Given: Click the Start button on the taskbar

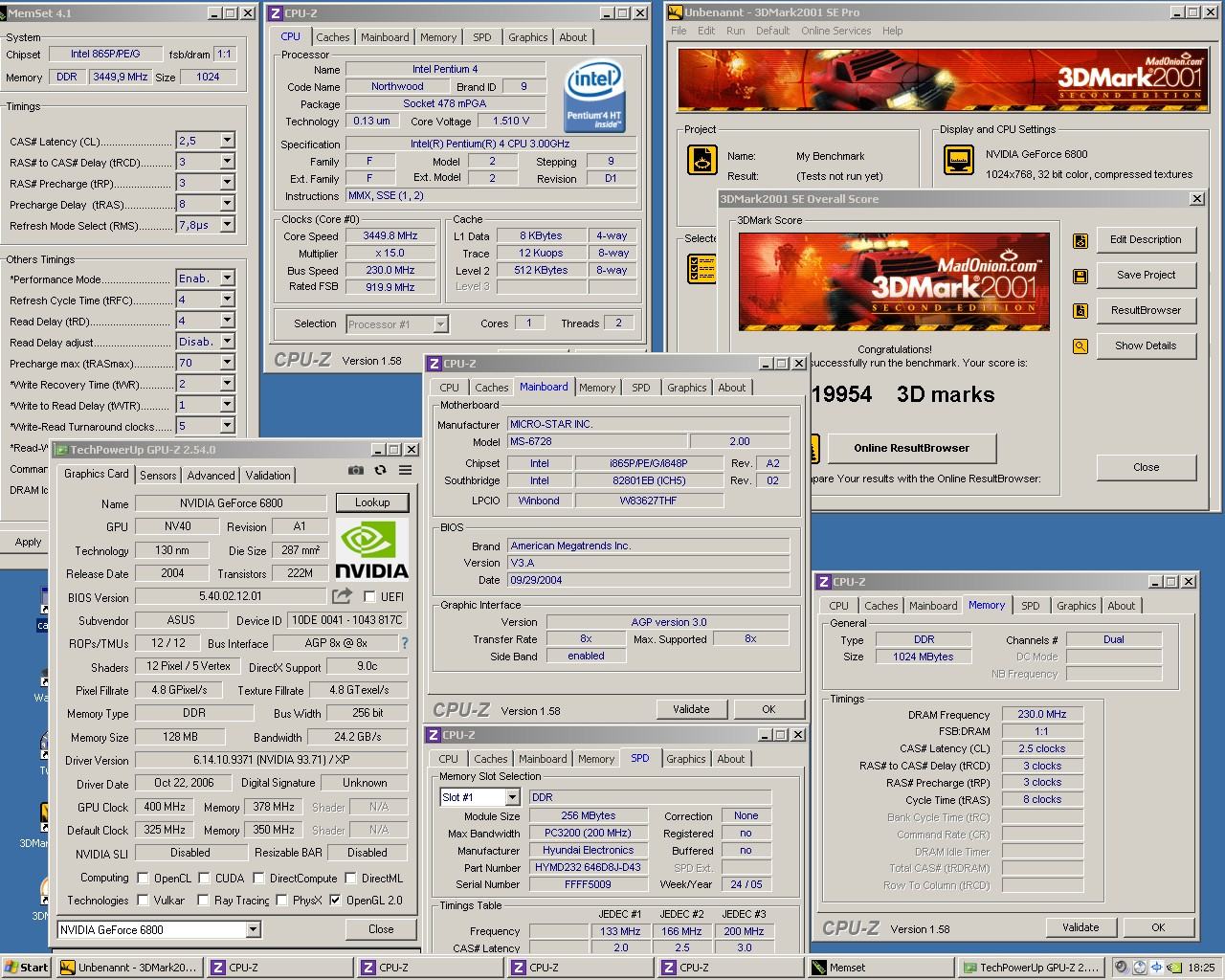Looking at the screenshot, I should pyautogui.click(x=27, y=968).
